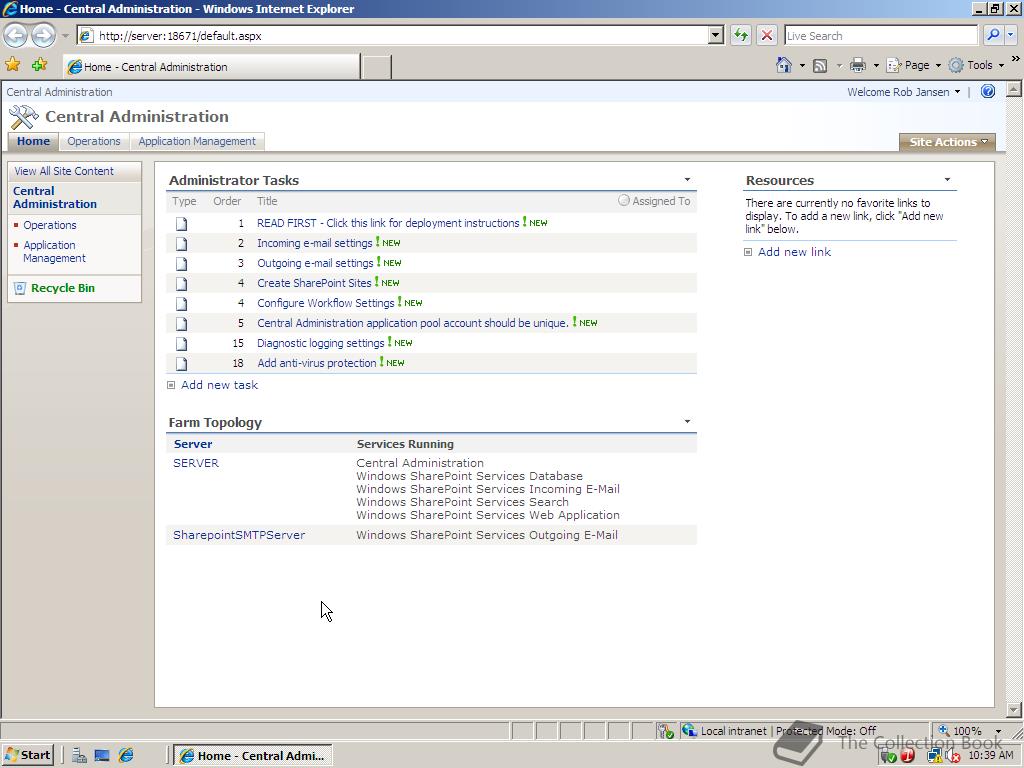Click the Print toolbar icon
This screenshot has height=768, width=1024.
tap(857, 65)
